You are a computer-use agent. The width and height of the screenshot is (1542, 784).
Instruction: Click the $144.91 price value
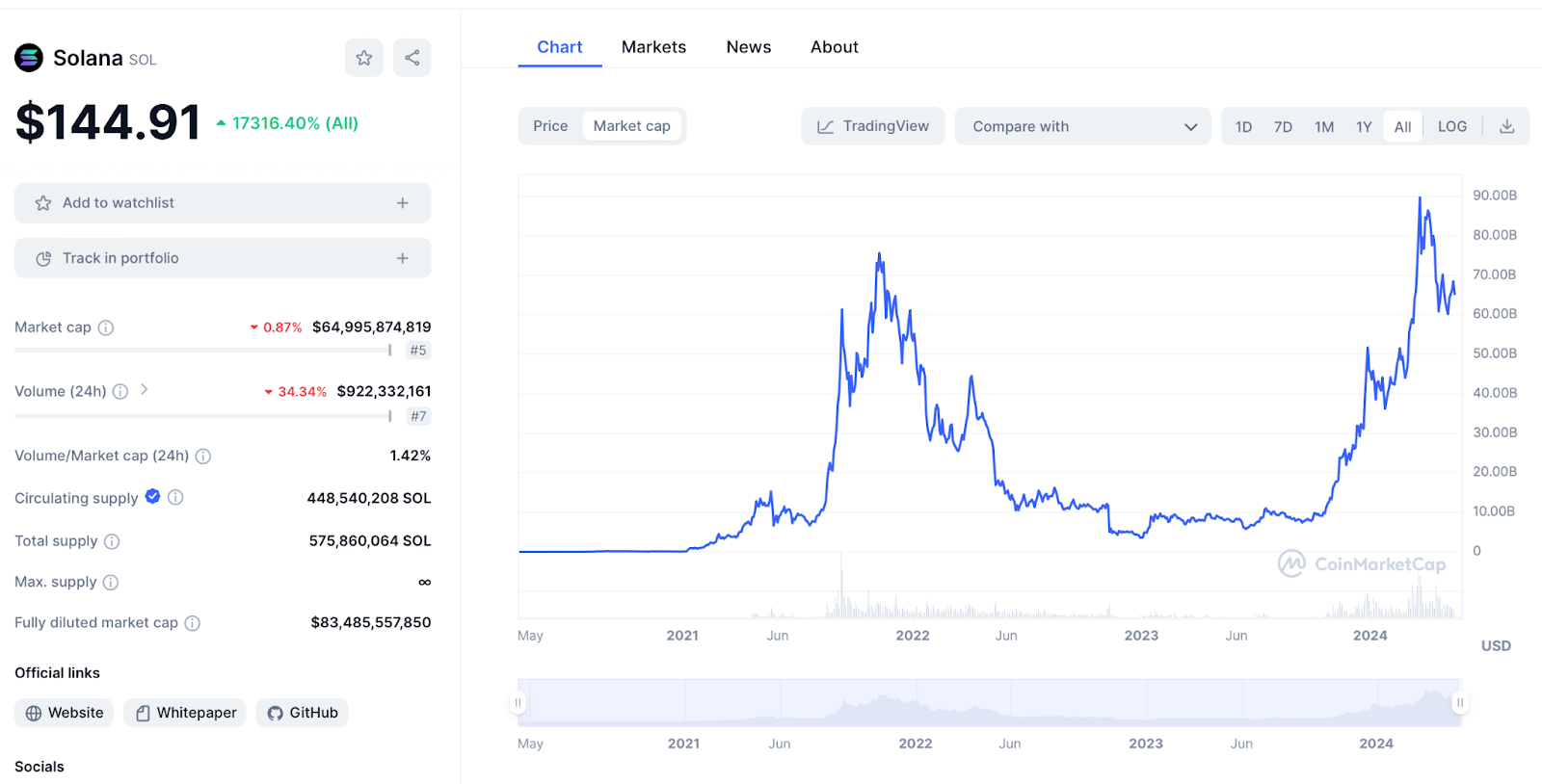[x=108, y=122]
